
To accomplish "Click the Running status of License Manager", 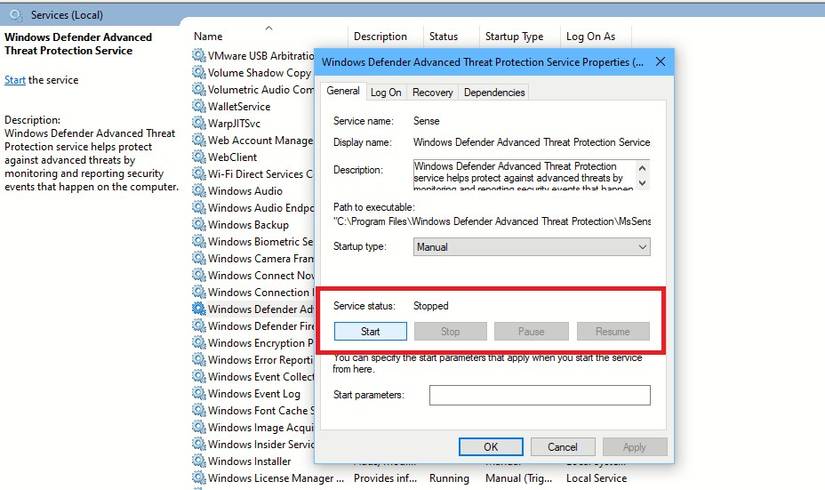I will point(449,478).
